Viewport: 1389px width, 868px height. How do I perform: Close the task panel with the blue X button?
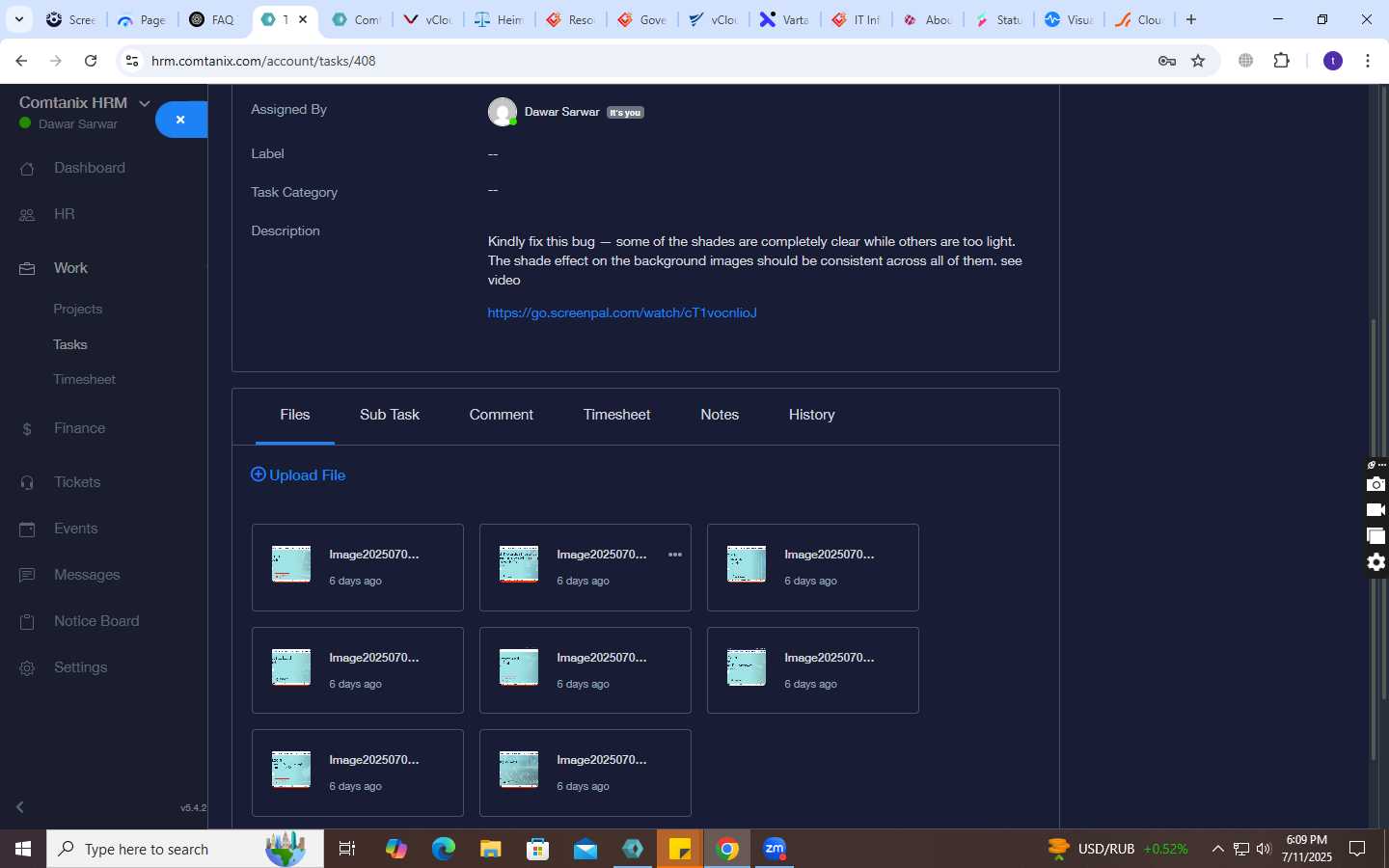tap(181, 120)
